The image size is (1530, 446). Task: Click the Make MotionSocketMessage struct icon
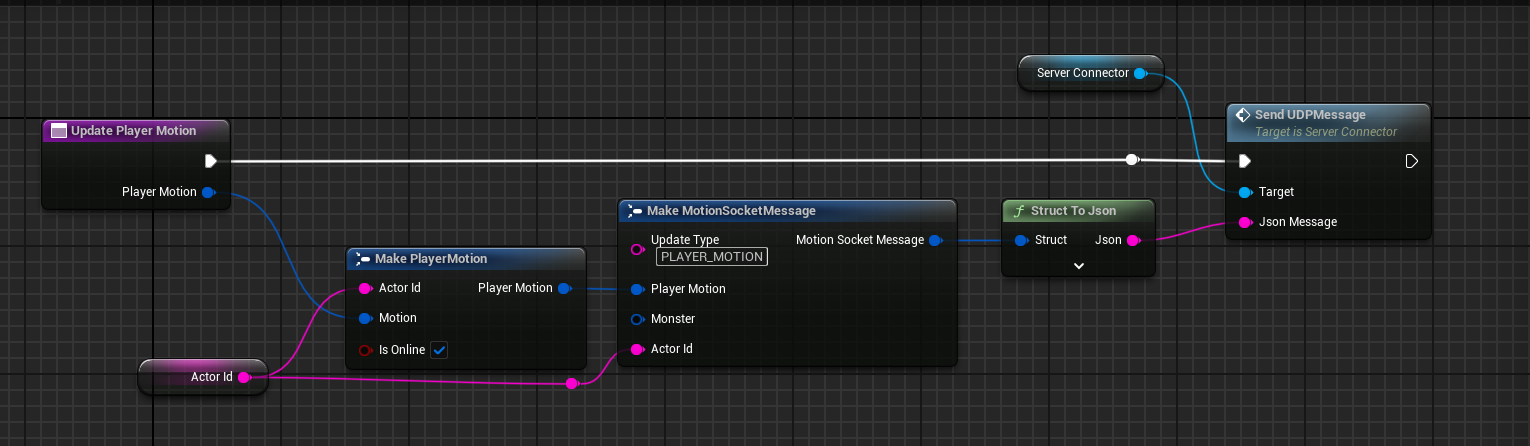tap(635, 211)
